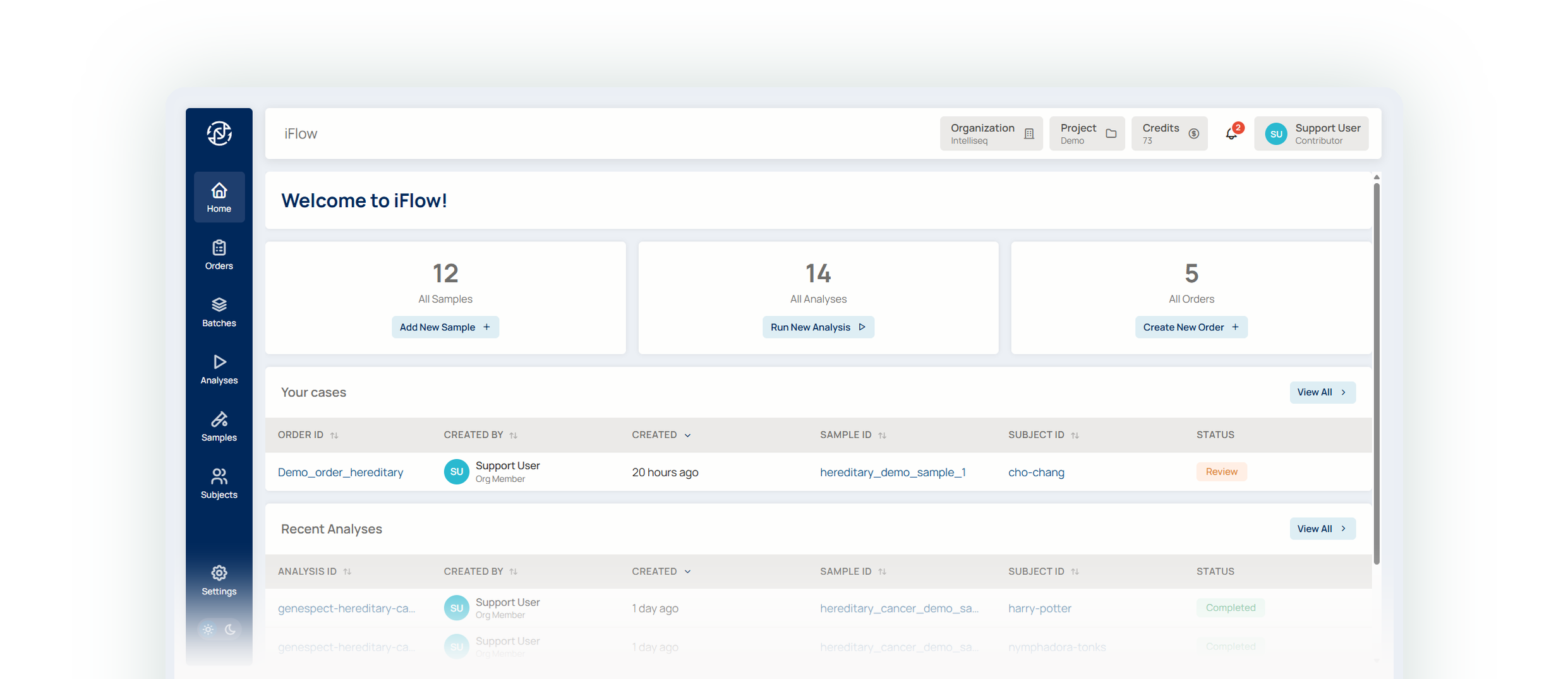Switch to light theme sun icon
This screenshot has height=679, width=1568.
pyautogui.click(x=208, y=629)
